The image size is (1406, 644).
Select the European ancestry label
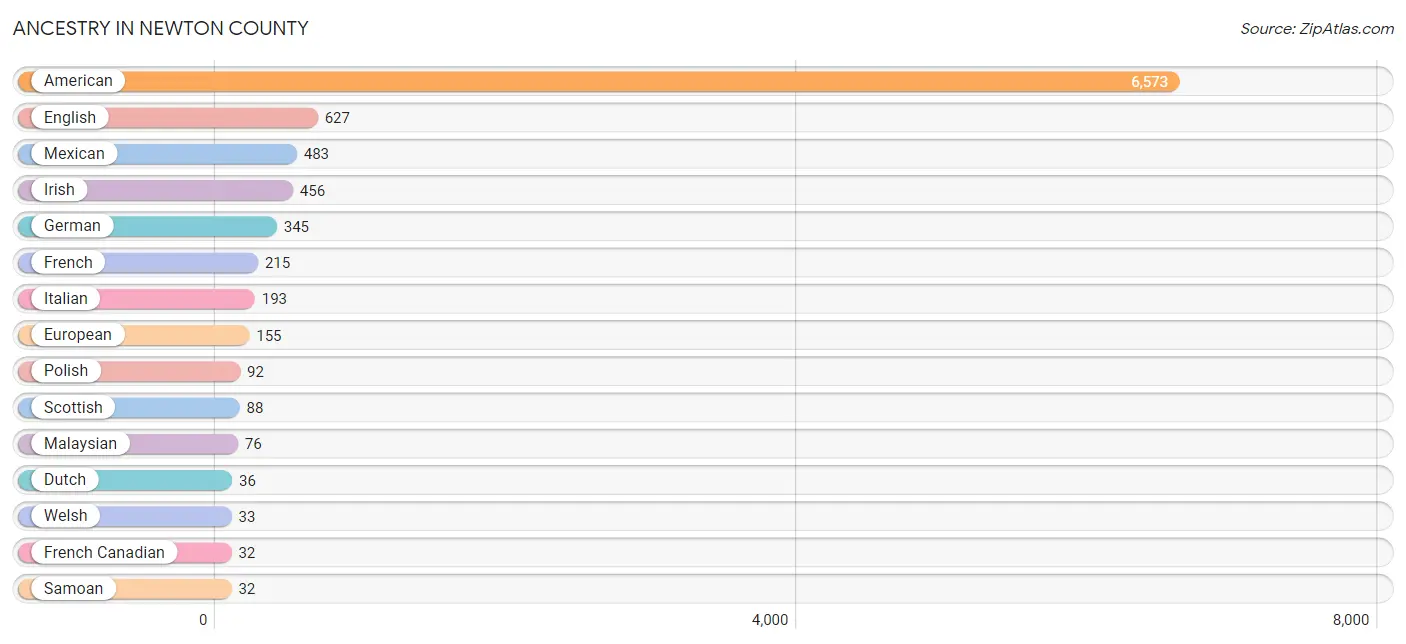point(78,334)
